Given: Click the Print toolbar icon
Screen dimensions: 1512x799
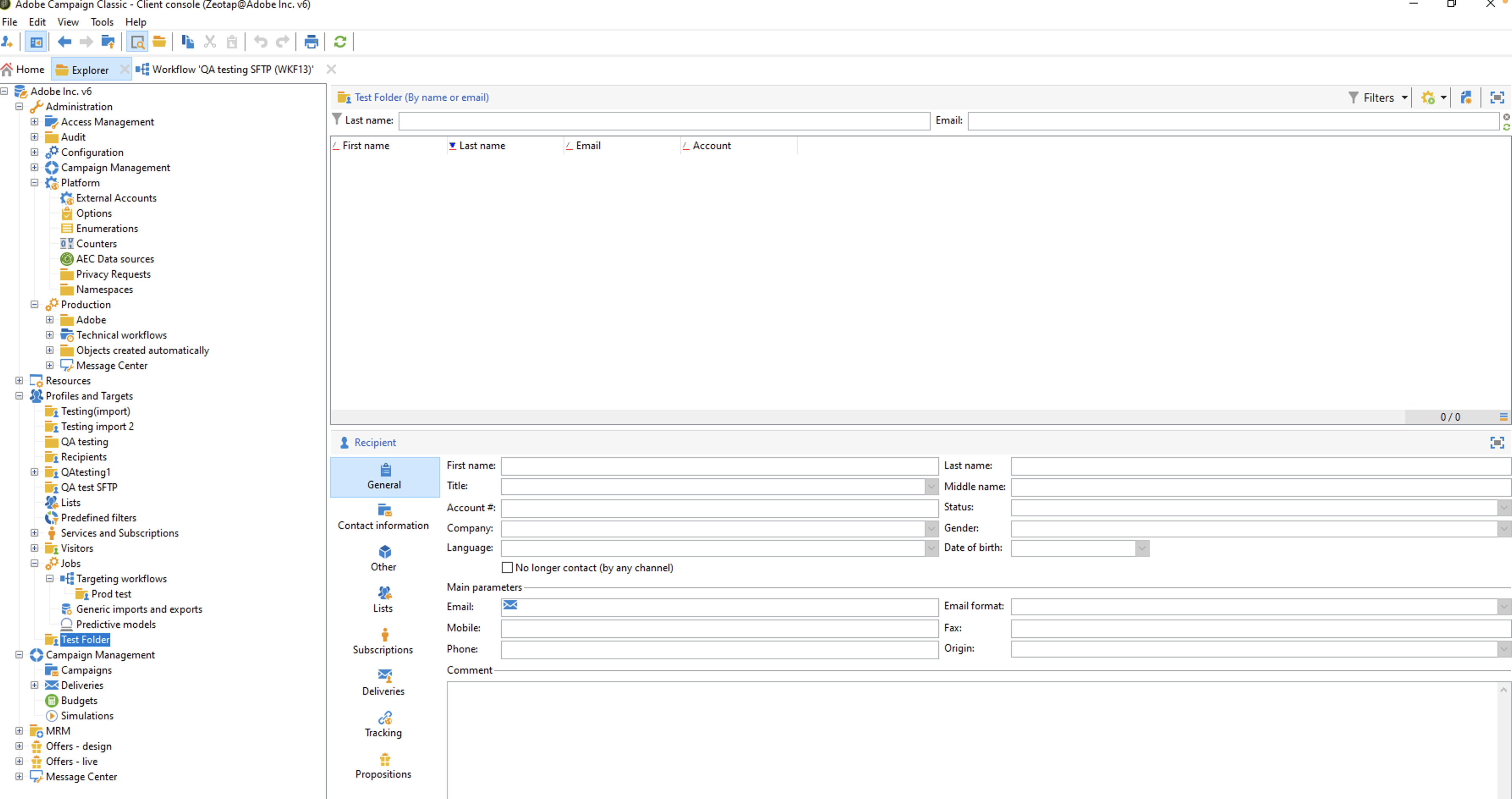Looking at the screenshot, I should (311, 41).
